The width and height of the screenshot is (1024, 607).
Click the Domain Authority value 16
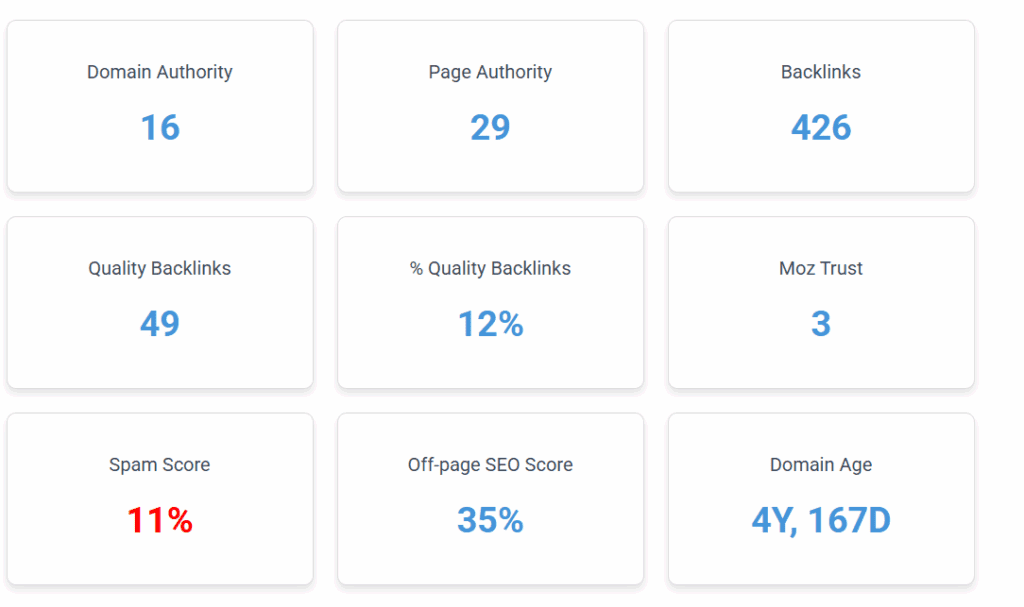(160, 128)
